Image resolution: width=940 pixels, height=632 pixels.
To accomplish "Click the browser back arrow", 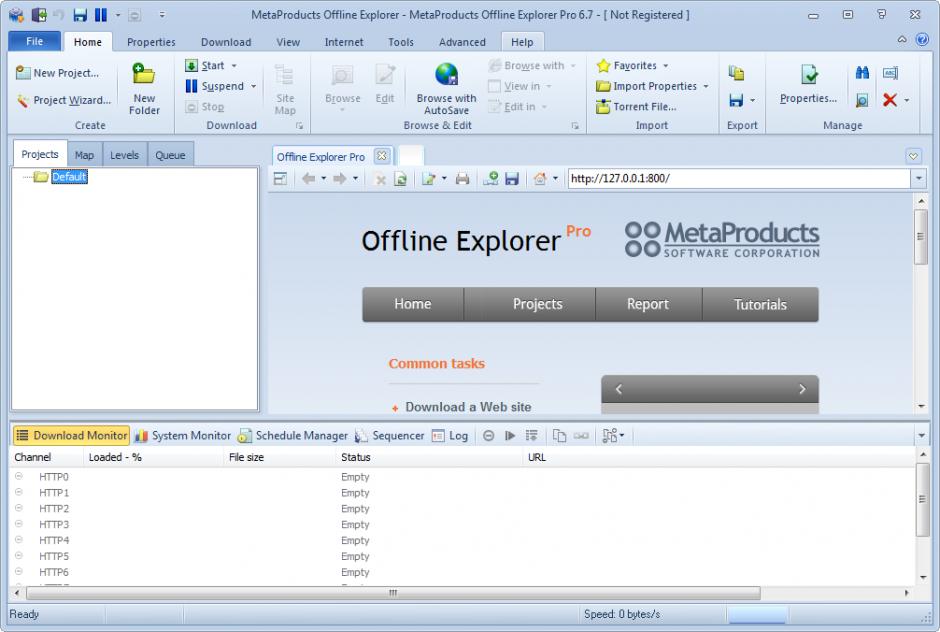I will (x=308, y=179).
